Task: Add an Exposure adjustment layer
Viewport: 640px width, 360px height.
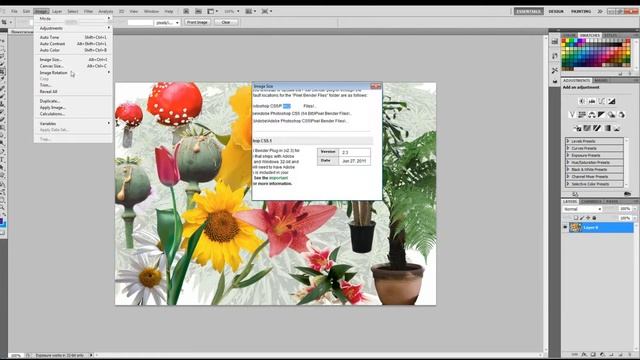Action: pos(611,101)
